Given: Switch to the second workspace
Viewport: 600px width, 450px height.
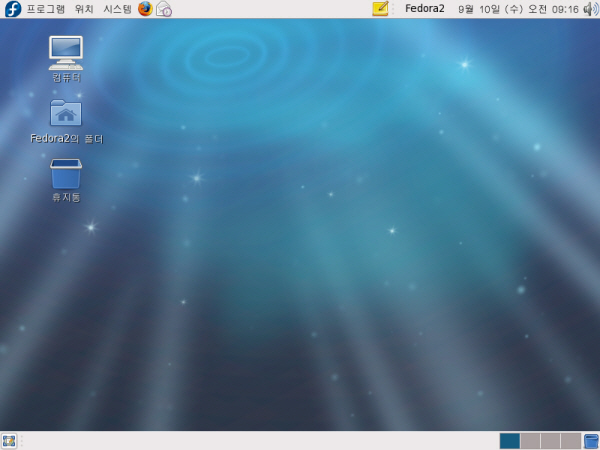Looking at the screenshot, I should coord(530,441).
